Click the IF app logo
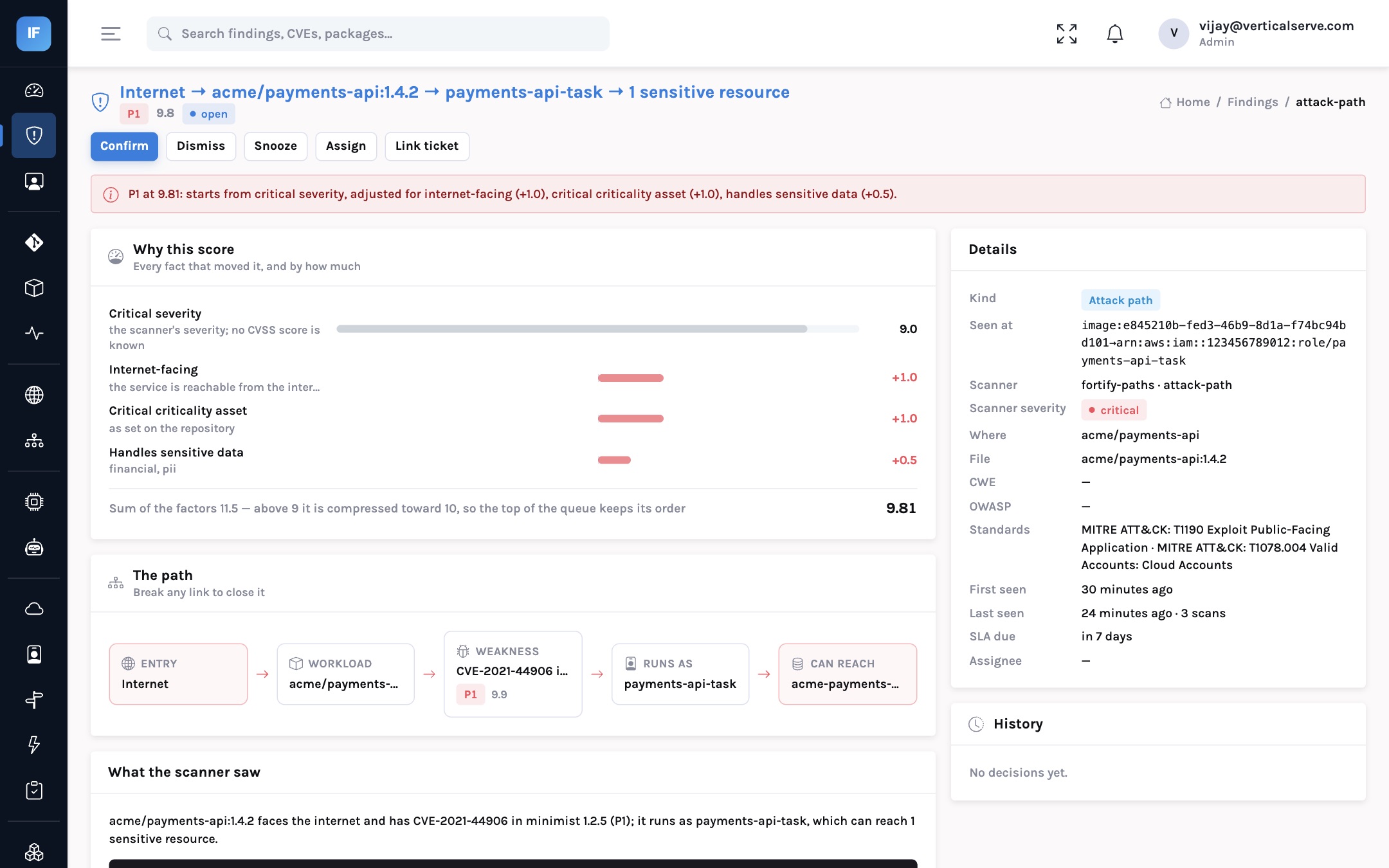 (33, 33)
